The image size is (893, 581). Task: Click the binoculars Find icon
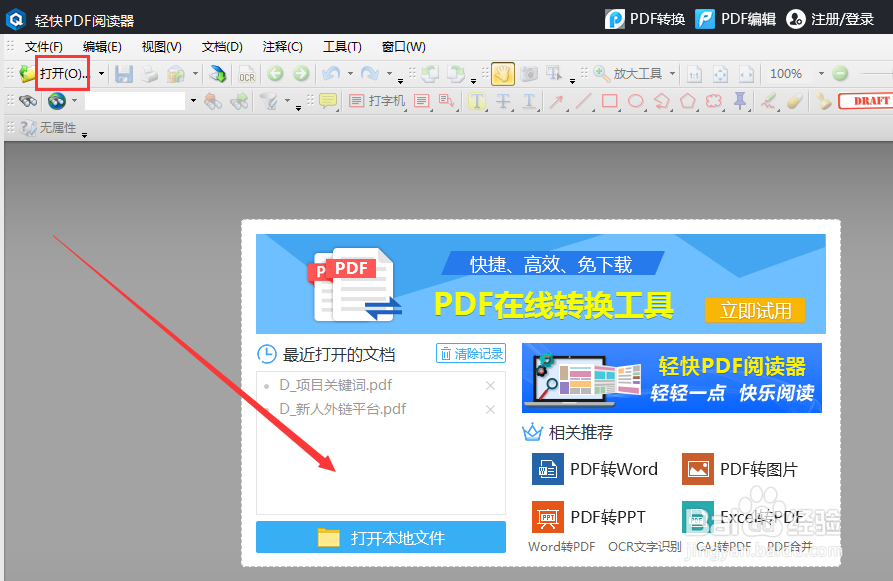(28, 101)
